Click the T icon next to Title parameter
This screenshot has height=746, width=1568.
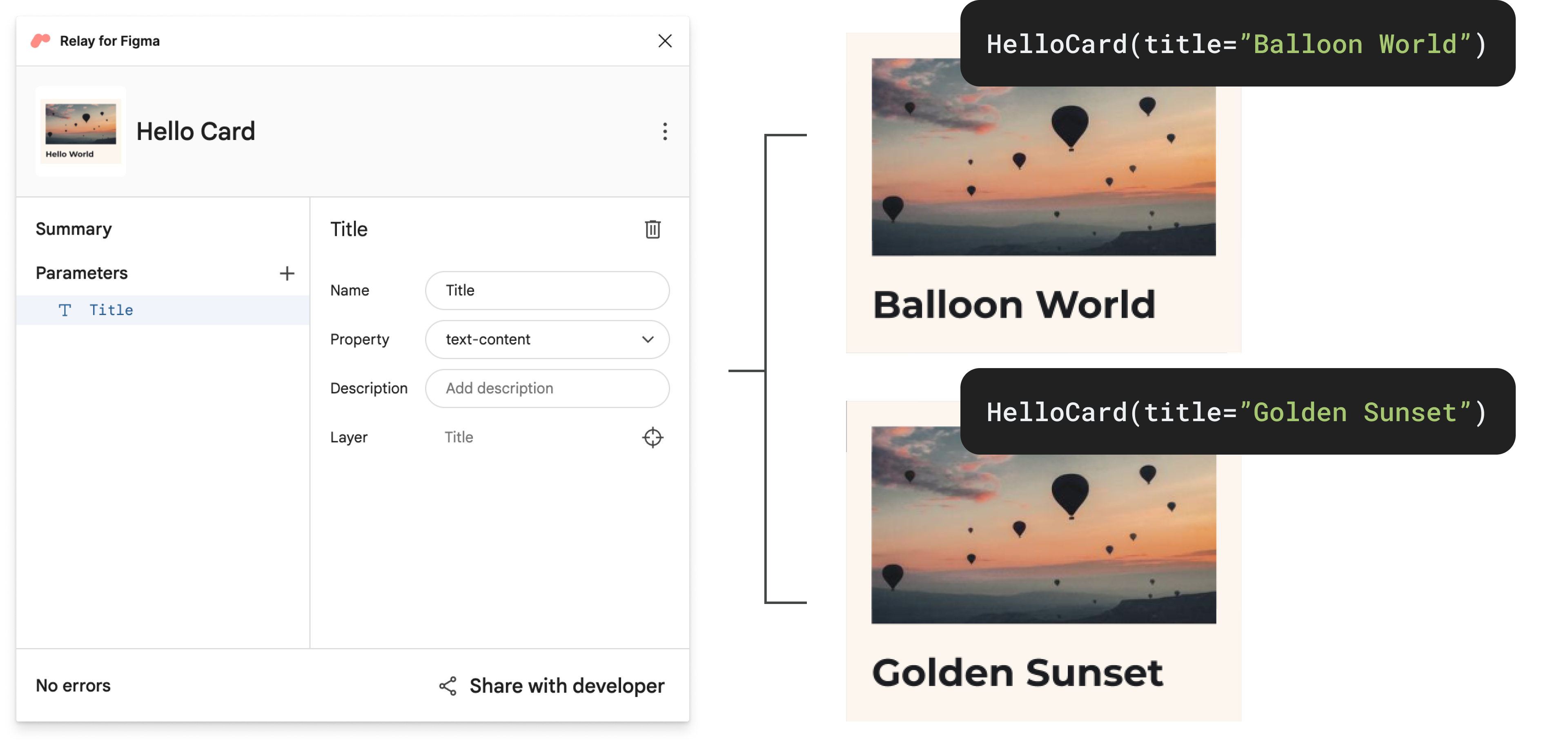pos(65,309)
